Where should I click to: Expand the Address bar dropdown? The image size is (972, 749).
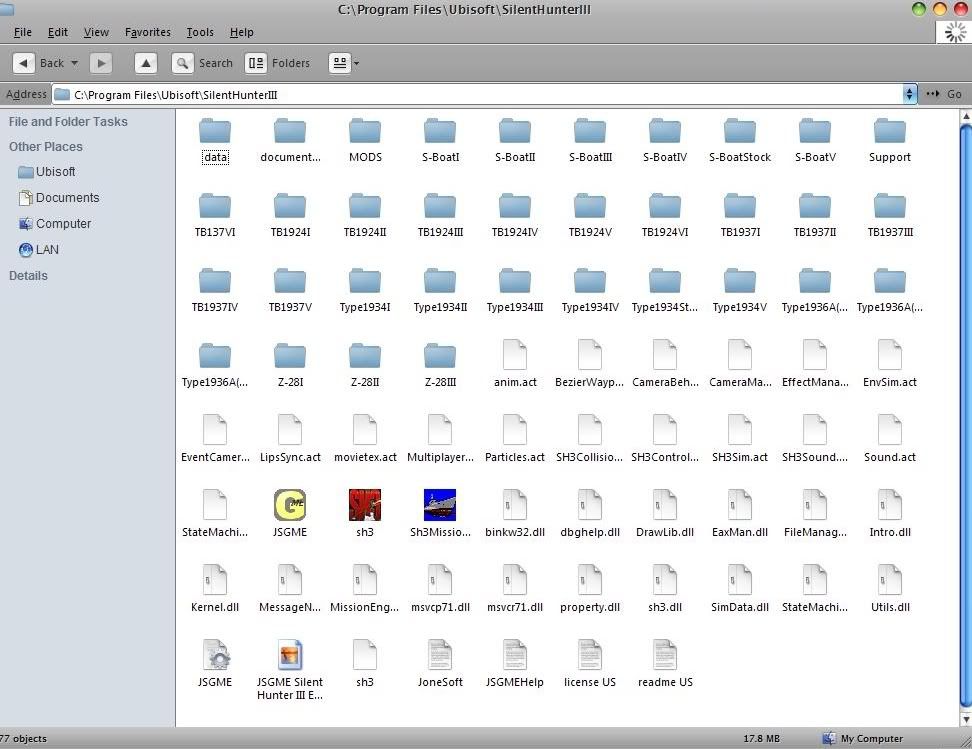point(909,94)
